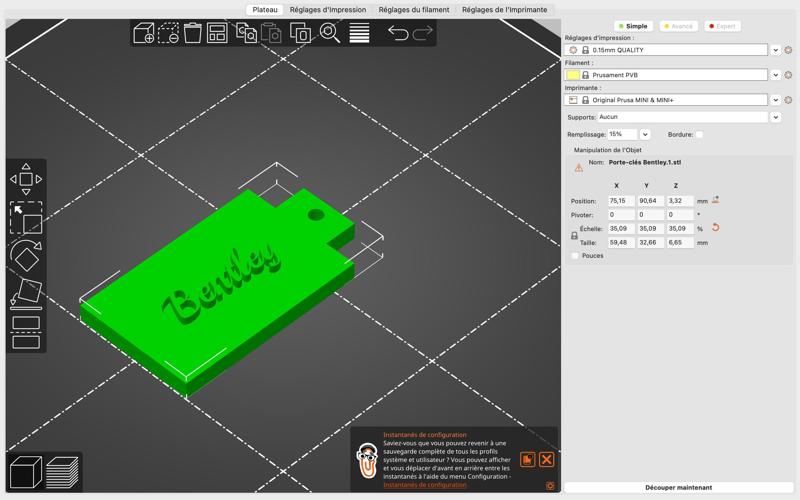Open printer settings gear icon
The image size is (800, 500).
coord(788,100)
